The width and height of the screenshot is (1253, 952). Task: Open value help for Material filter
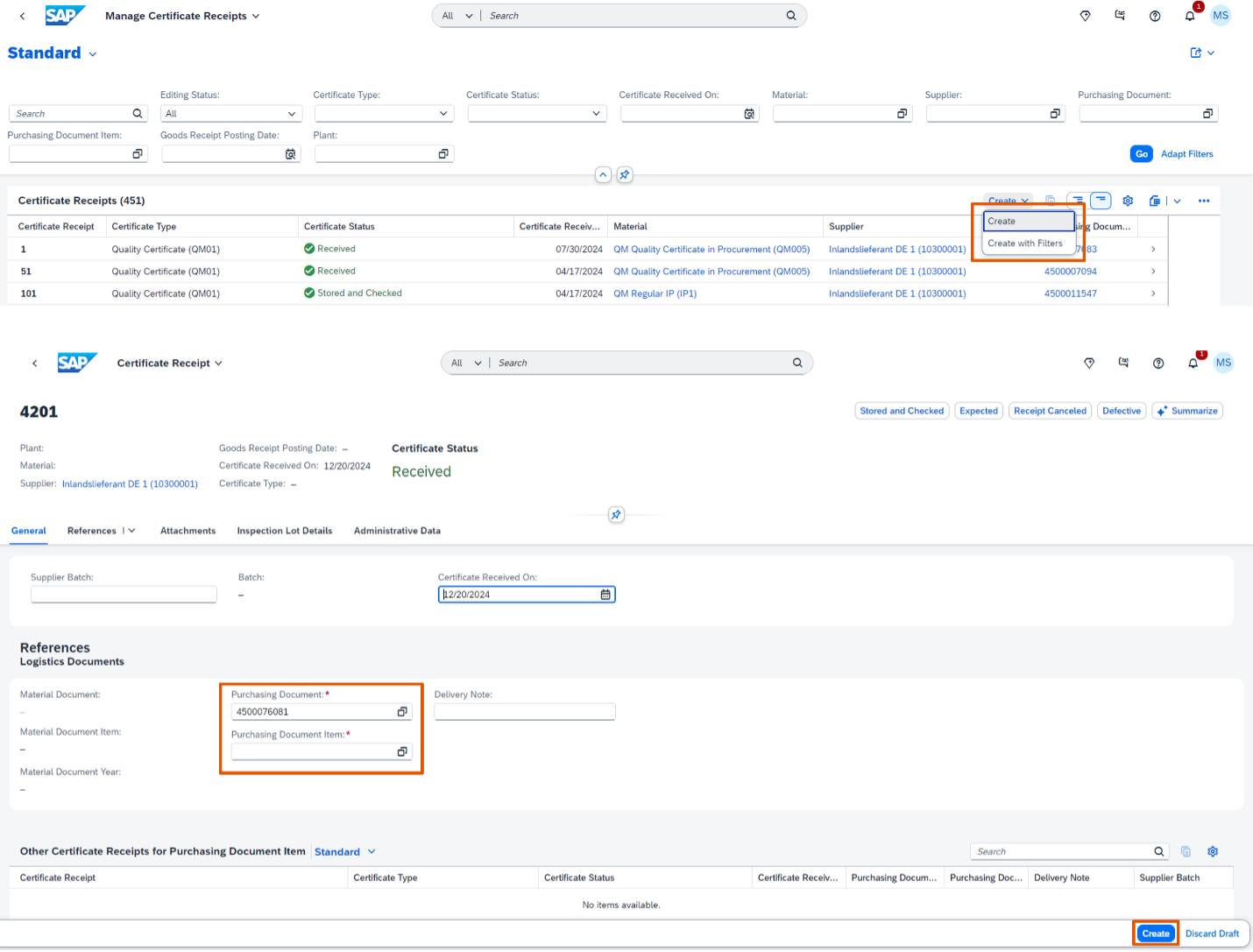point(903,114)
